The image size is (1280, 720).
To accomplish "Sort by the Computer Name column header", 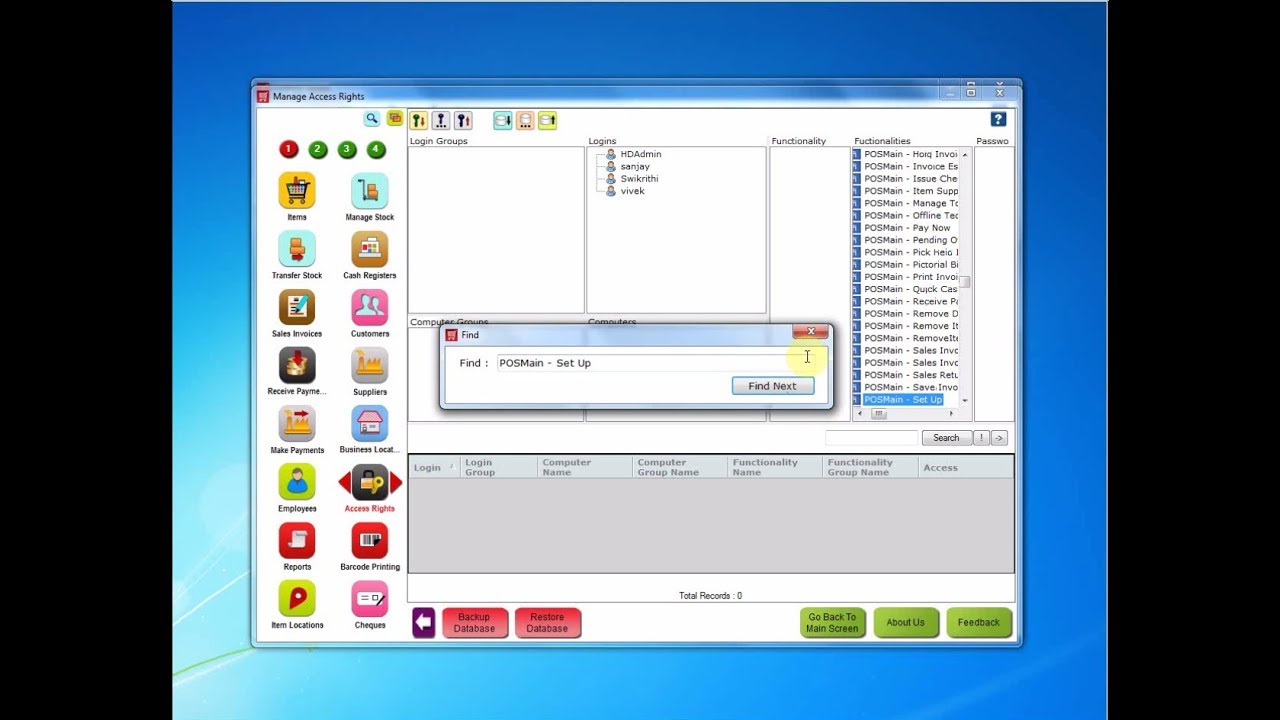I will (x=584, y=467).
